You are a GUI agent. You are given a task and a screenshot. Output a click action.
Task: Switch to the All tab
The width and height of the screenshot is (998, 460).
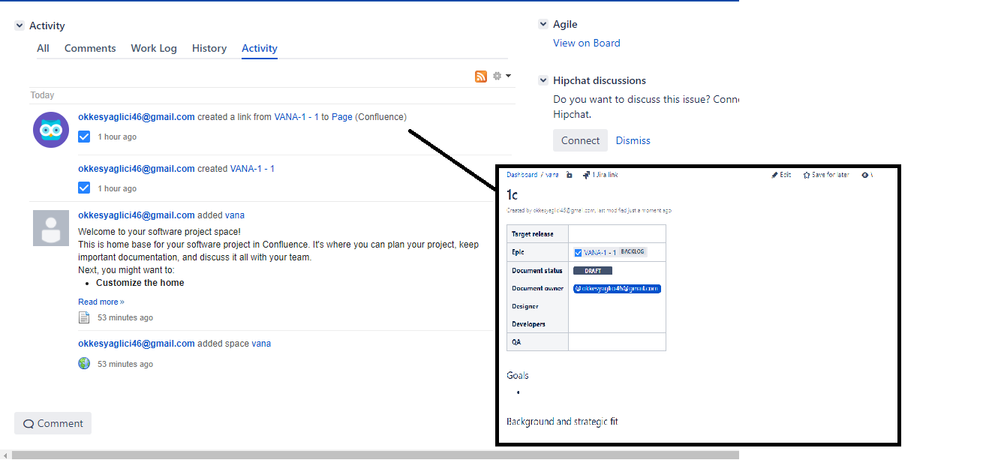43,48
